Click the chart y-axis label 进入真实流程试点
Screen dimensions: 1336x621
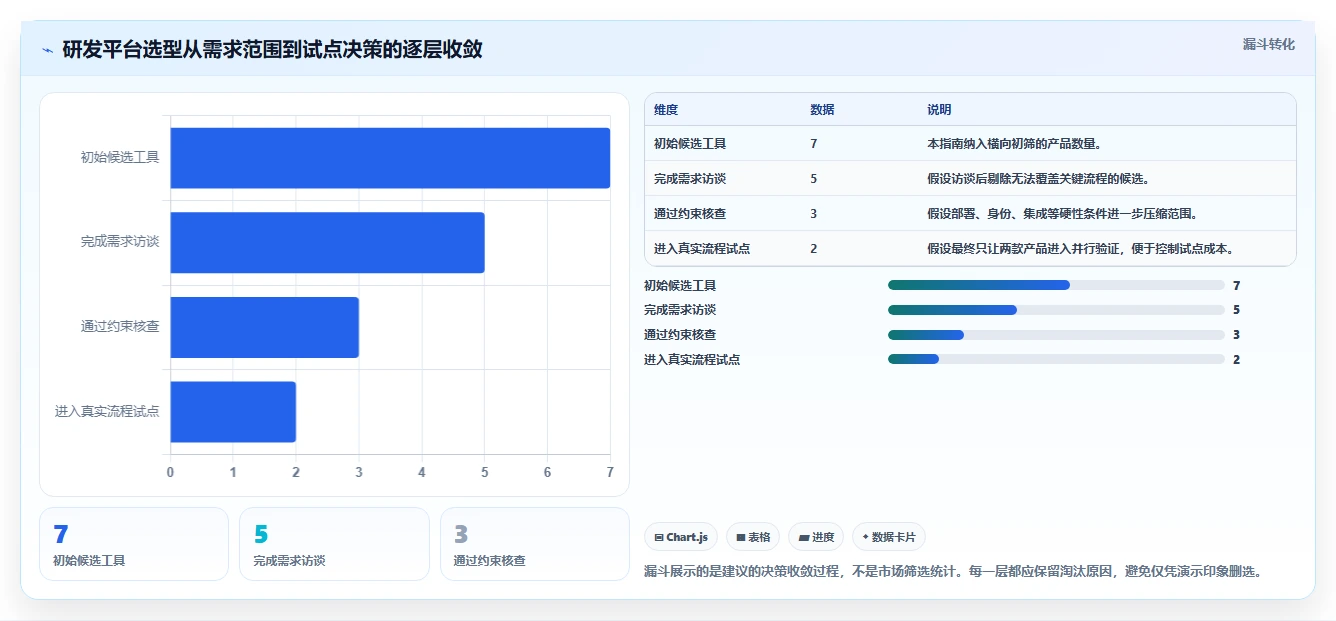click(x=107, y=411)
